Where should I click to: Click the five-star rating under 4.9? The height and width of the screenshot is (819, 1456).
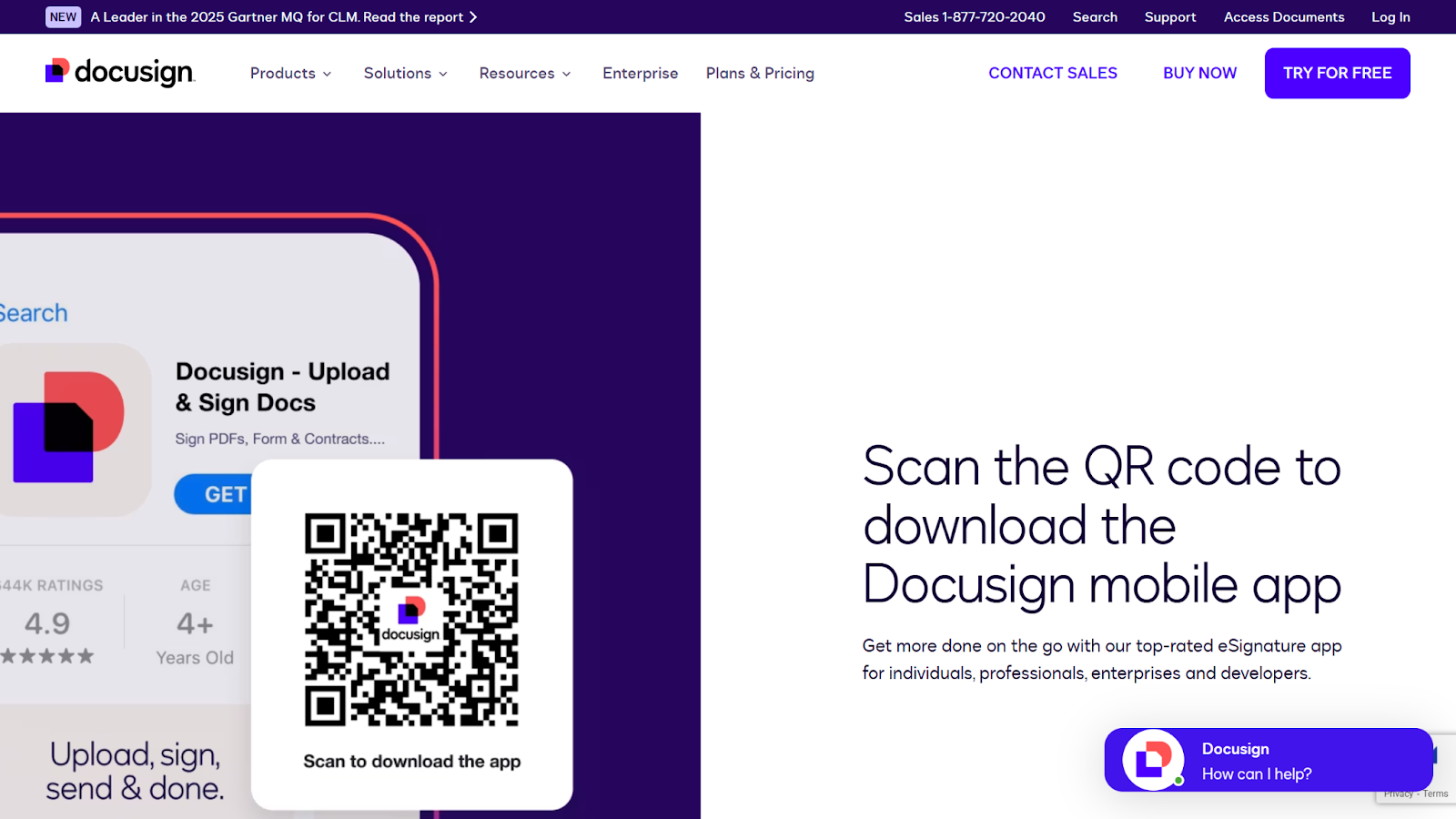tap(48, 656)
